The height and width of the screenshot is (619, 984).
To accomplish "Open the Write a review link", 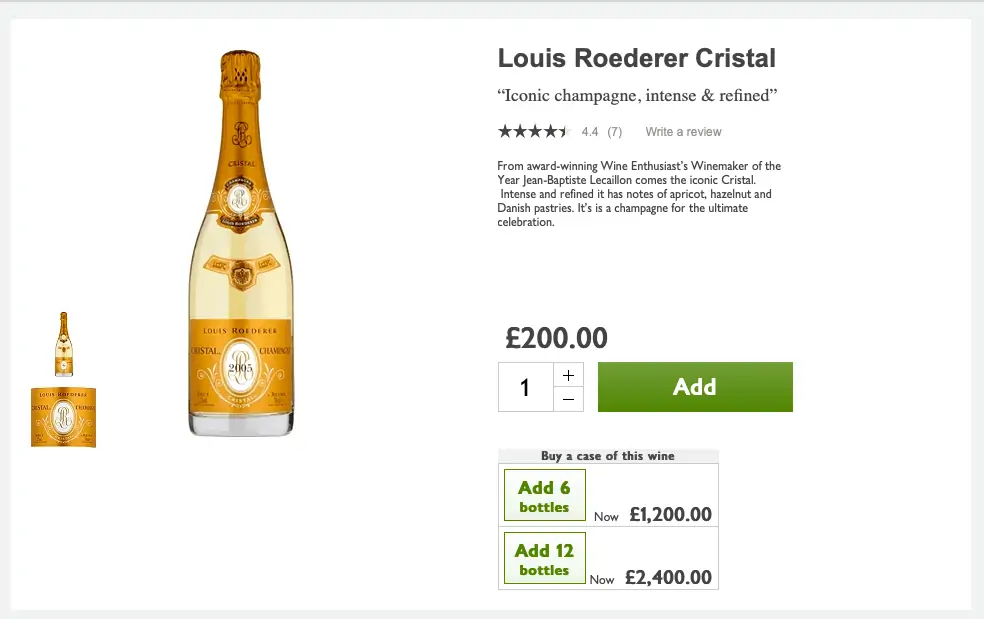I will [683, 132].
